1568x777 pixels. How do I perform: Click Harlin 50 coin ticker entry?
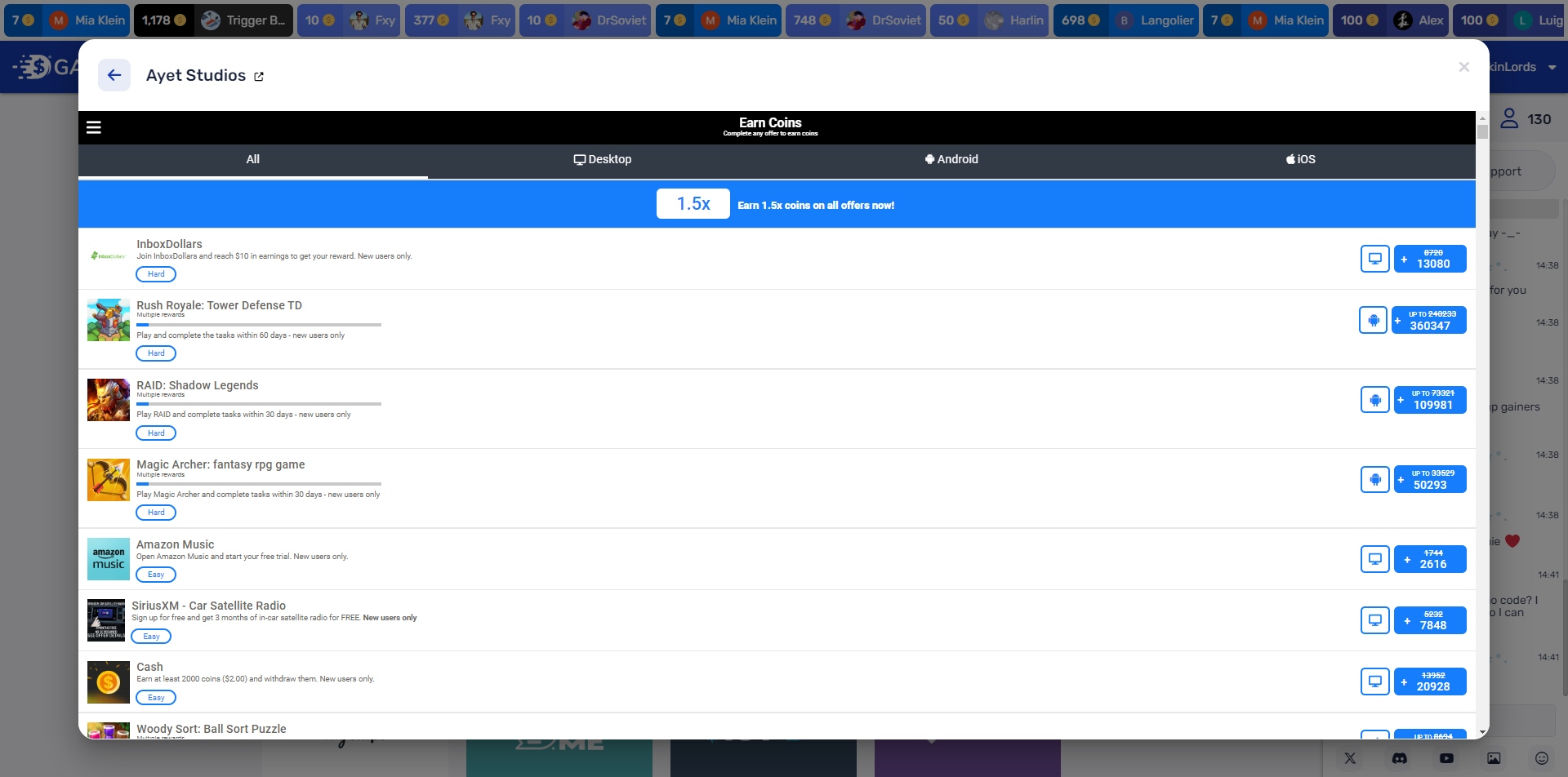(x=990, y=20)
